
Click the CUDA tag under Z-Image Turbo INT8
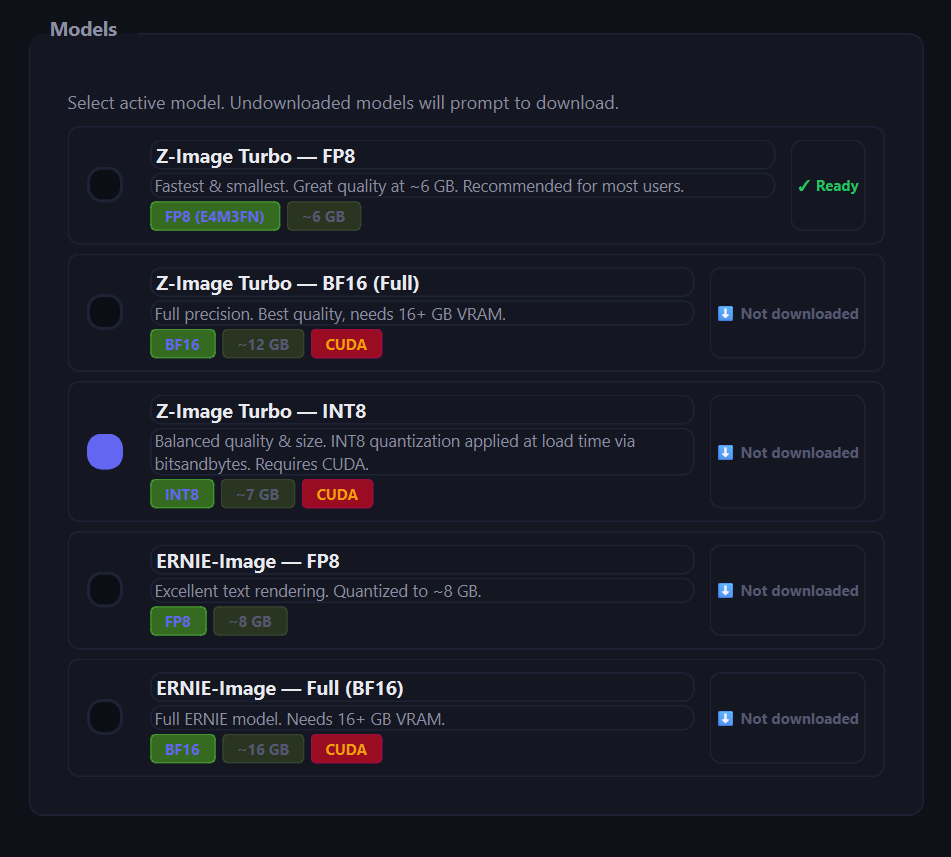(x=337, y=494)
